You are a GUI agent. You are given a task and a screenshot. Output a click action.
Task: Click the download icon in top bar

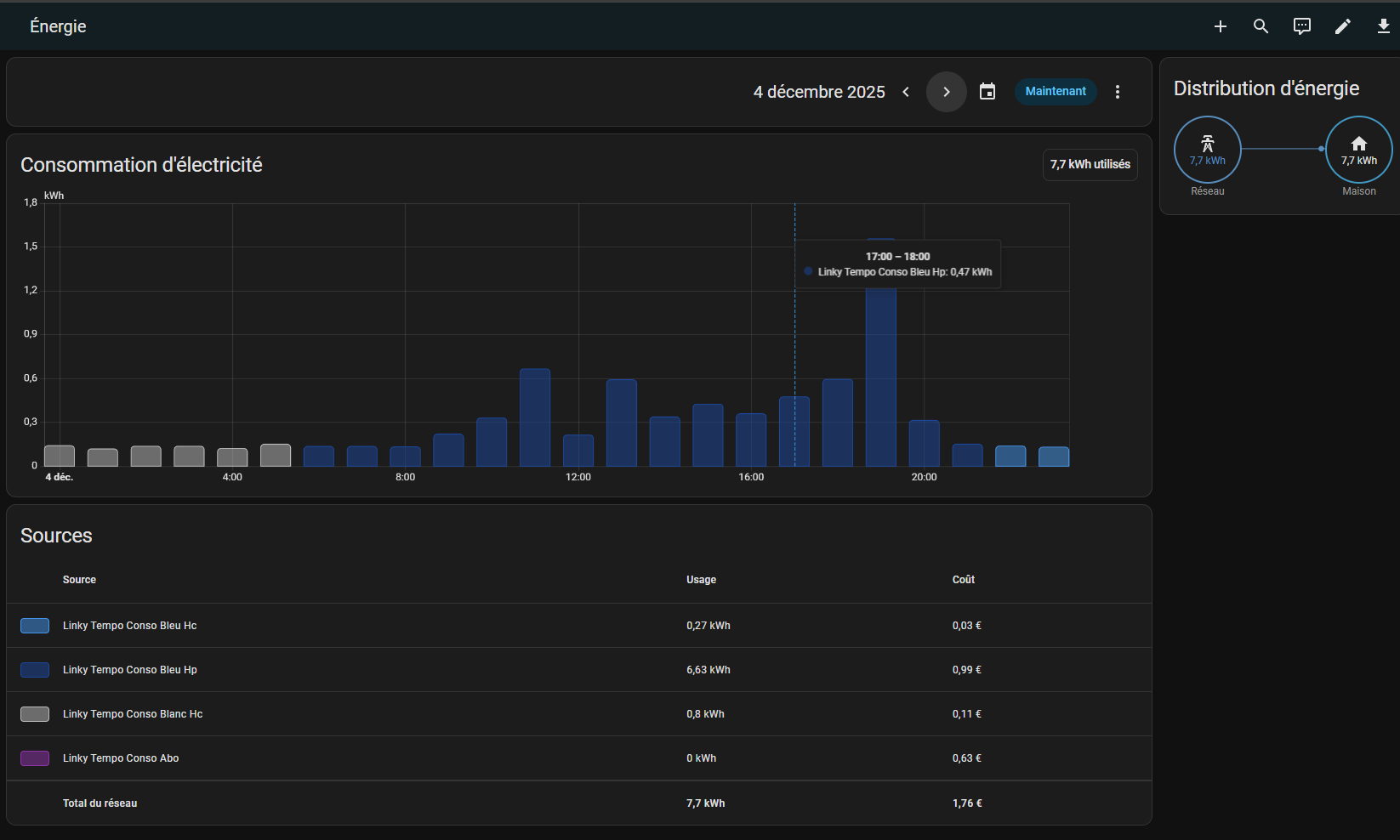(1383, 26)
